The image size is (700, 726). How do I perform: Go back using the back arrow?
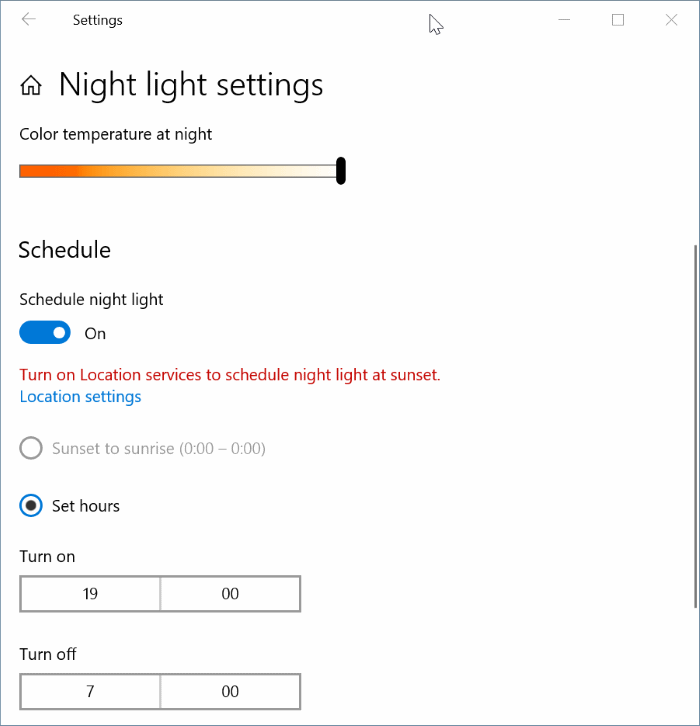click(28, 20)
